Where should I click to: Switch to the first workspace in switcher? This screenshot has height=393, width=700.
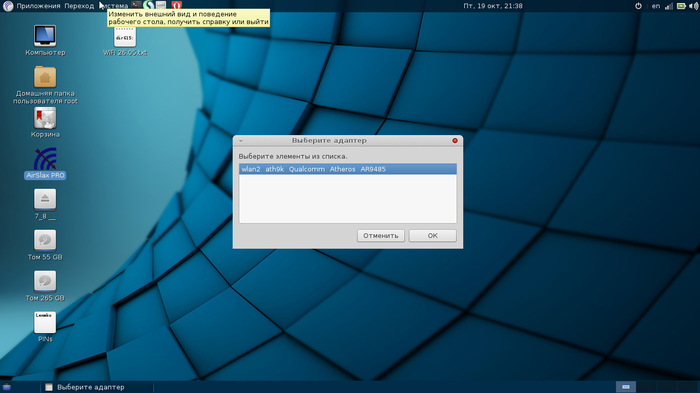[626, 387]
